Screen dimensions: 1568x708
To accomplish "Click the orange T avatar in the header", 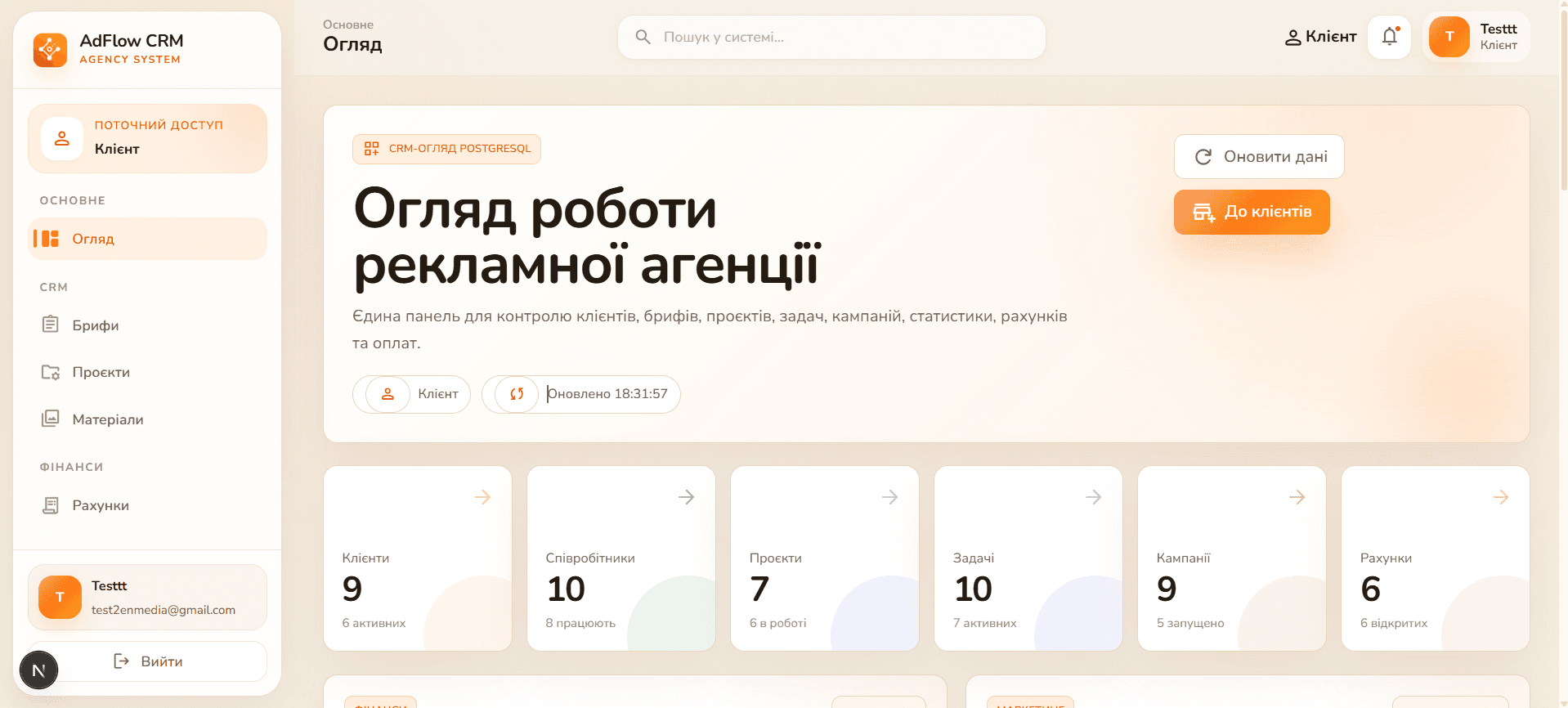I will 1449,37.
